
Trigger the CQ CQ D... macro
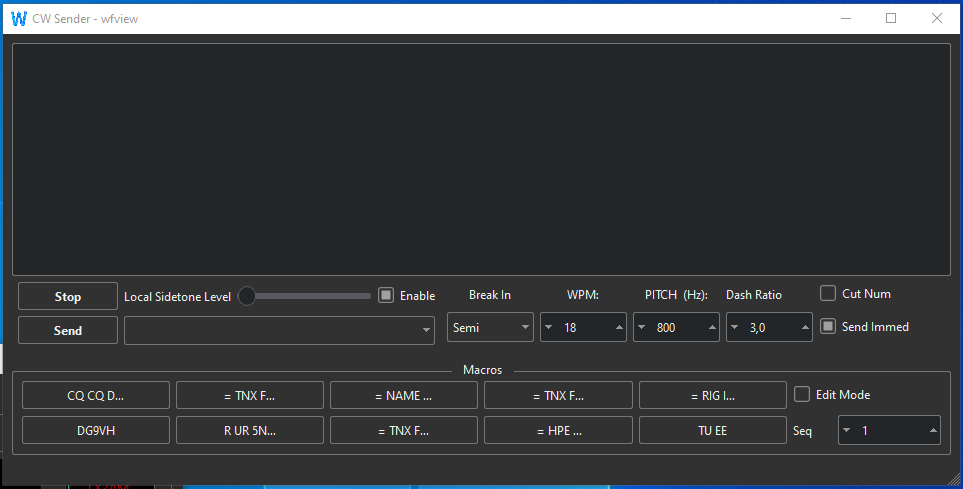(x=96, y=395)
